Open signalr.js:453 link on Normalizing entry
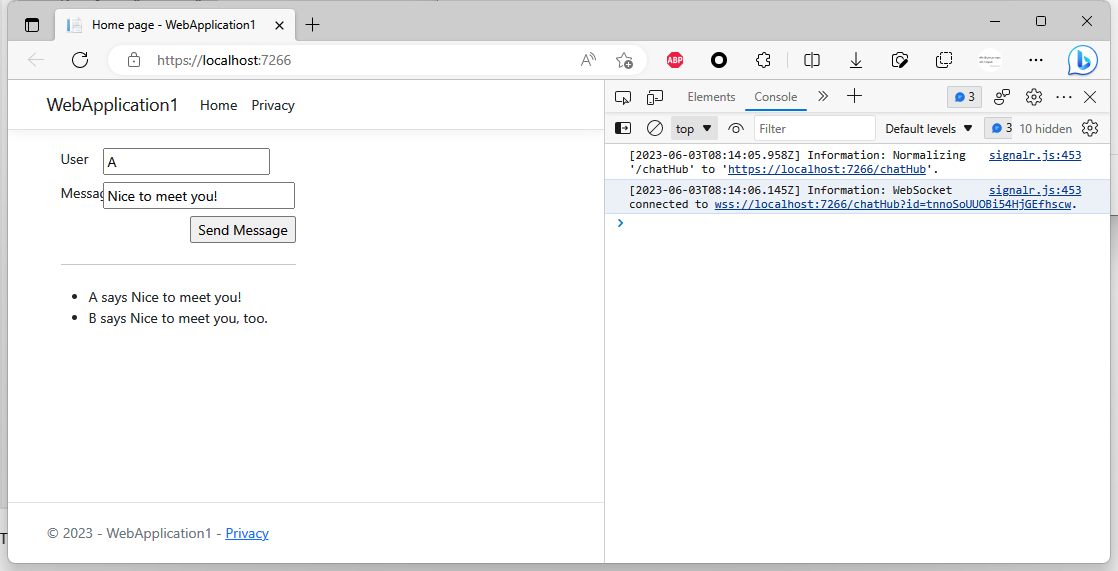Image resolution: width=1118 pixels, height=571 pixels. click(x=1035, y=155)
